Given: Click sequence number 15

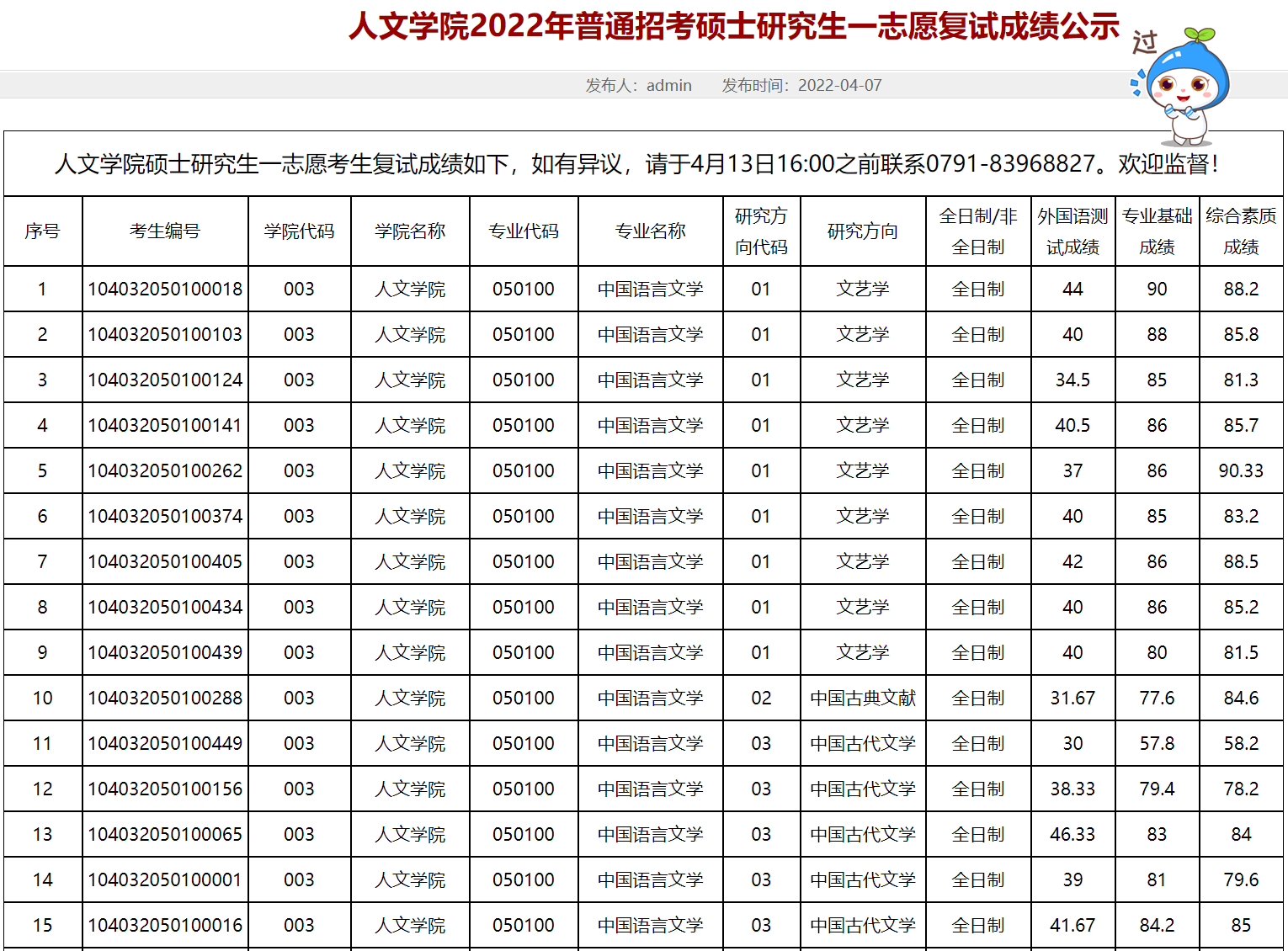Looking at the screenshot, I should [43, 926].
